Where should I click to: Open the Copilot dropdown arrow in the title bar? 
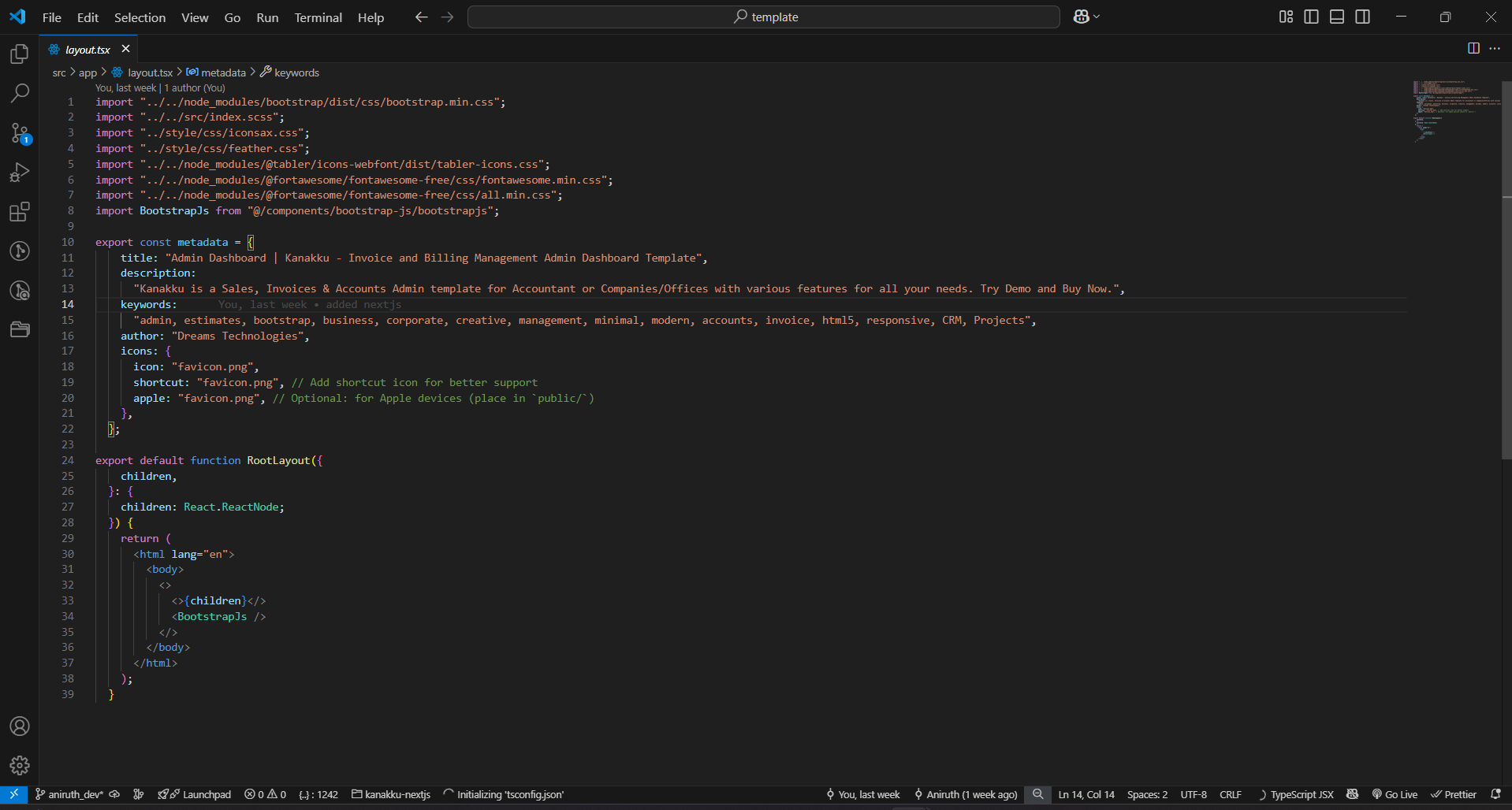click(x=1097, y=17)
